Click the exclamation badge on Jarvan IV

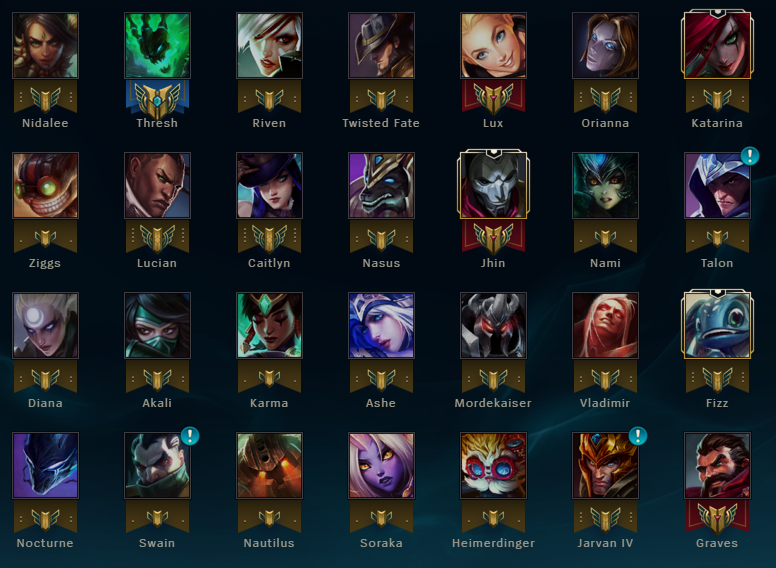click(638, 436)
